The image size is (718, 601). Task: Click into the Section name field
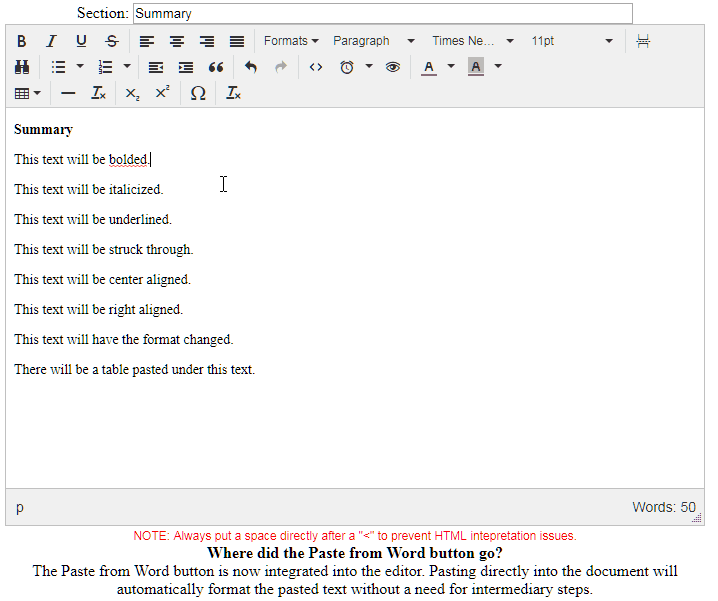coord(382,14)
